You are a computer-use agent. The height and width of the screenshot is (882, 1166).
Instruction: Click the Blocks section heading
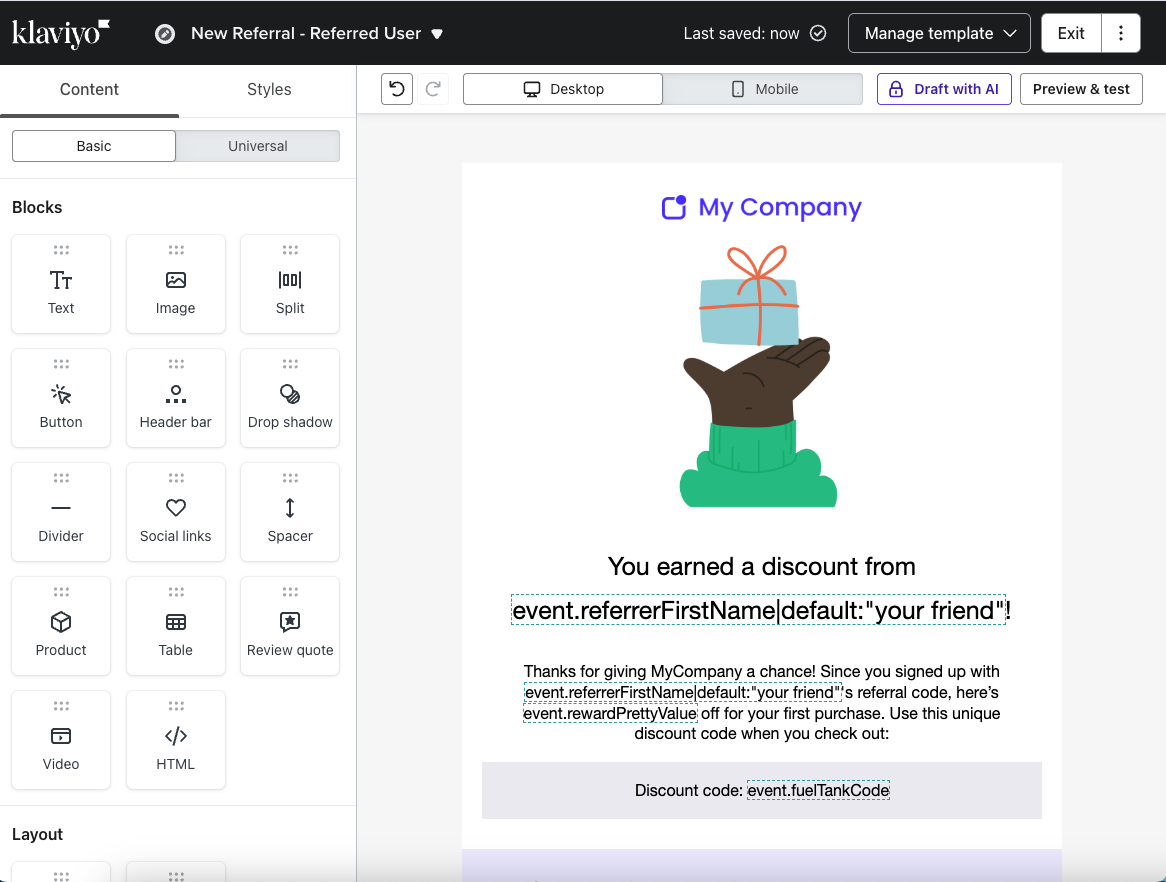point(37,207)
